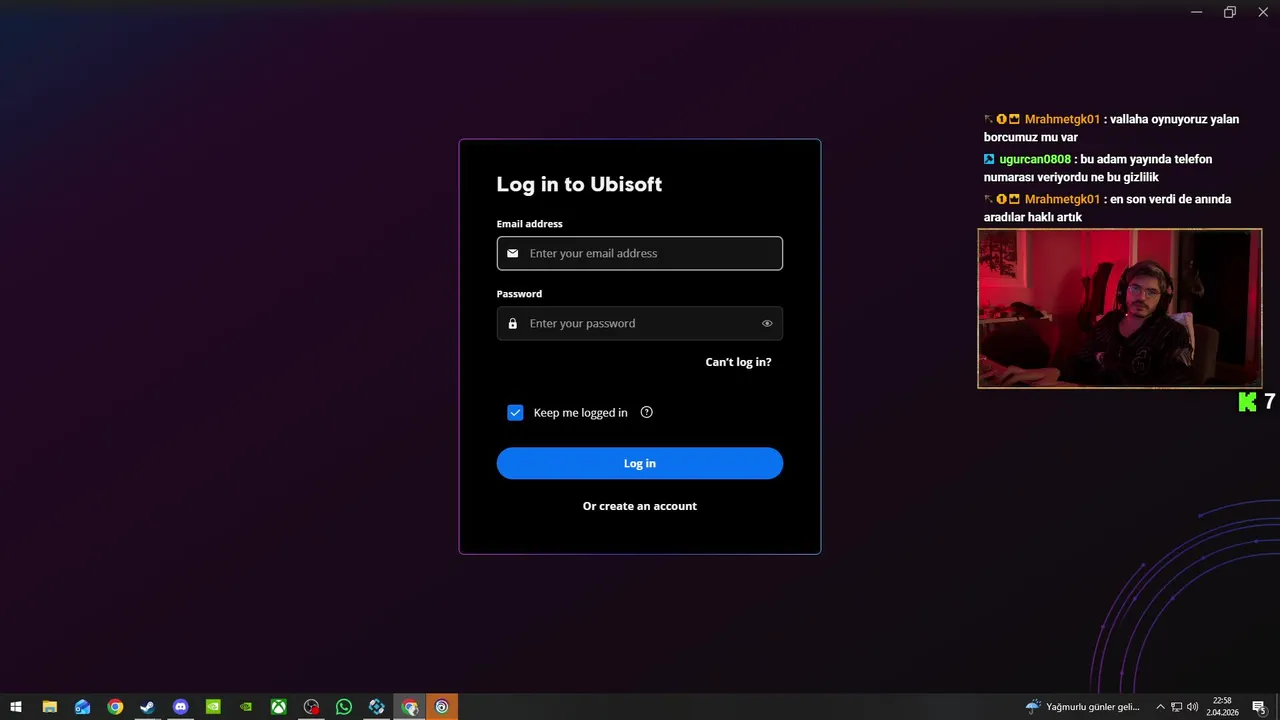Viewport: 1280px width, 720px height.
Task: Click the Ubisoft Connect taskbar icon
Action: pos(442,707)
